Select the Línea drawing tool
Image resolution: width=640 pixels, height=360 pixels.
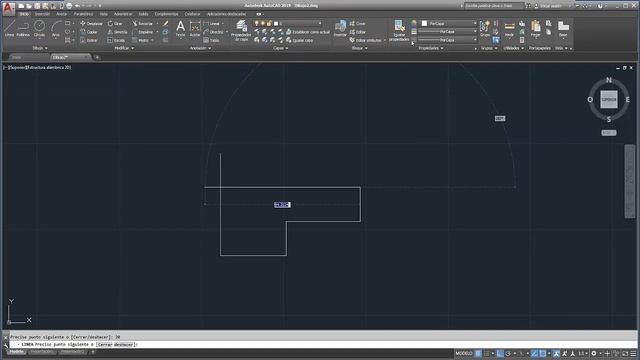point(9,29)
